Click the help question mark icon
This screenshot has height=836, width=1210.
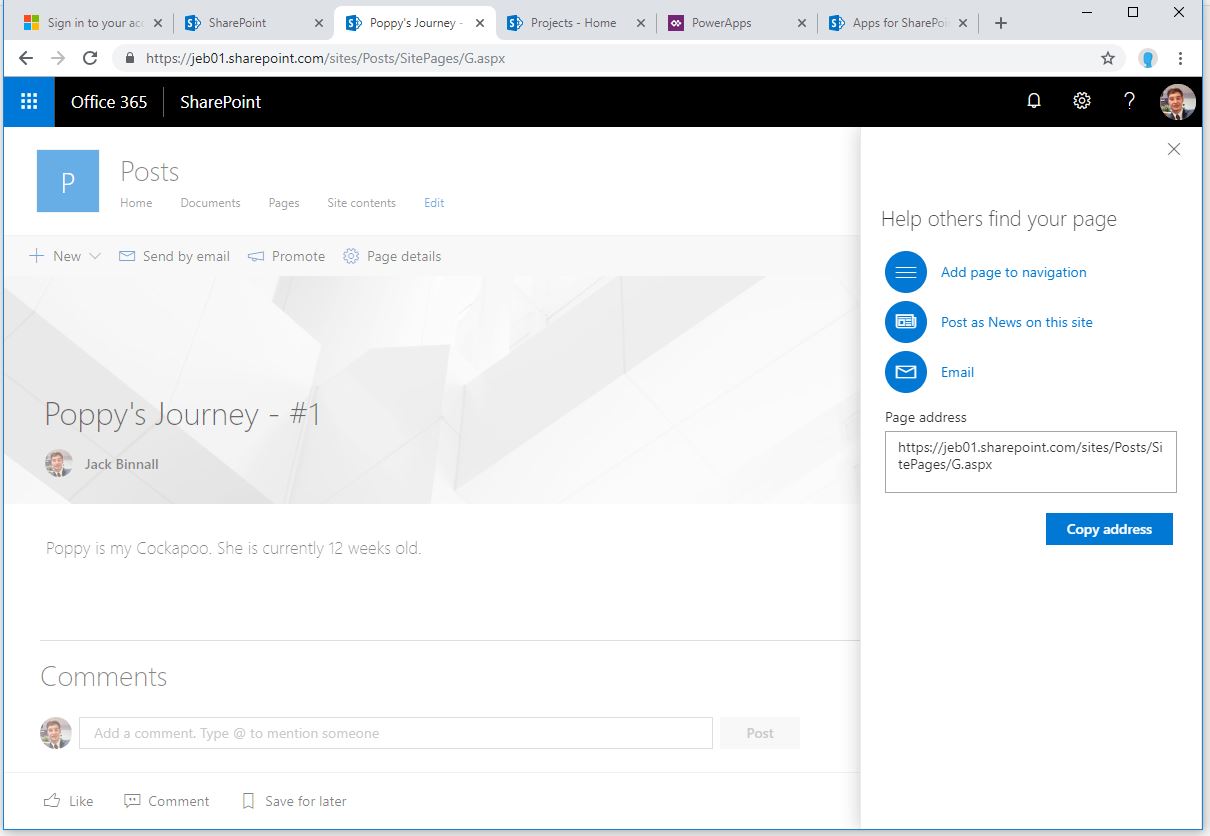tap(1129, 101)
